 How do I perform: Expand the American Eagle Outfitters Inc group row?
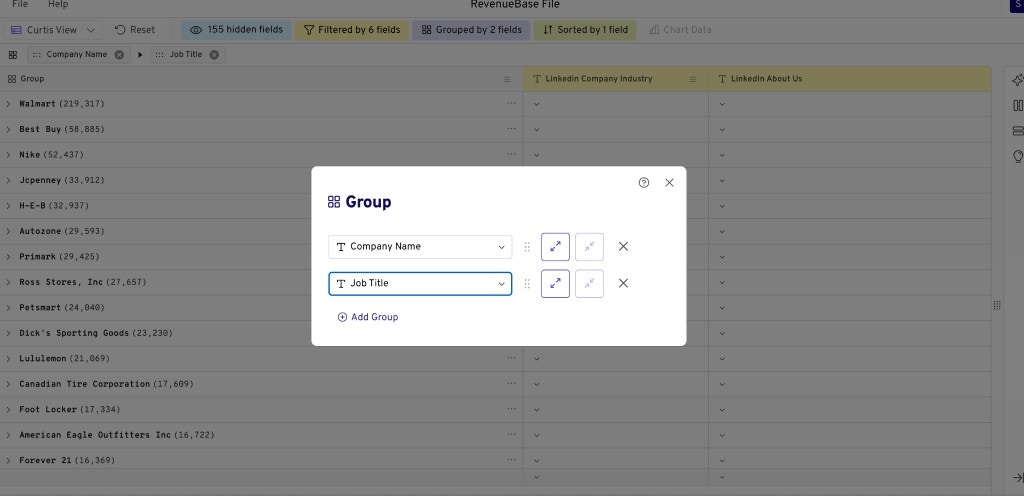[8, 435]
